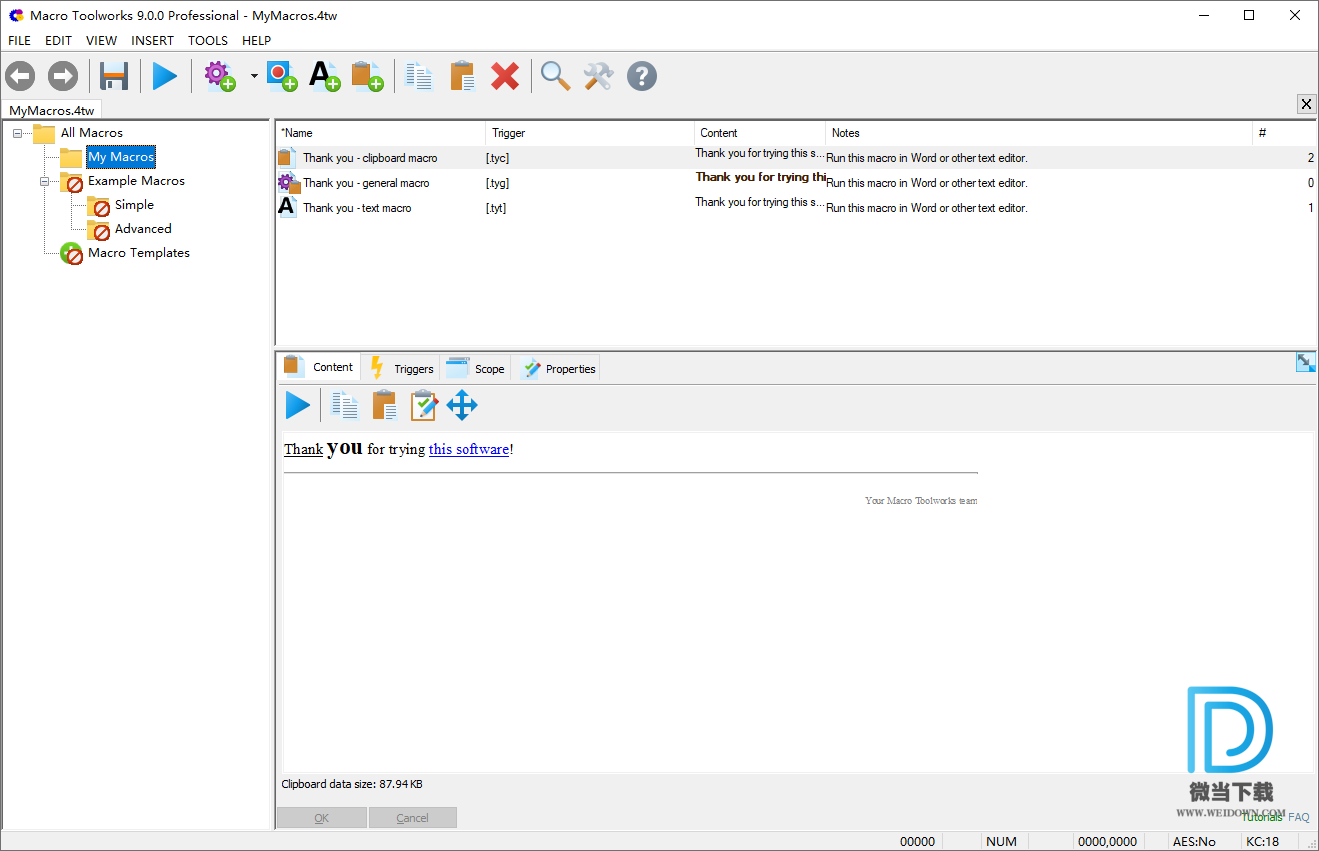
Task: Collapse the Example Macros tree node
Action: coord(45,181)
